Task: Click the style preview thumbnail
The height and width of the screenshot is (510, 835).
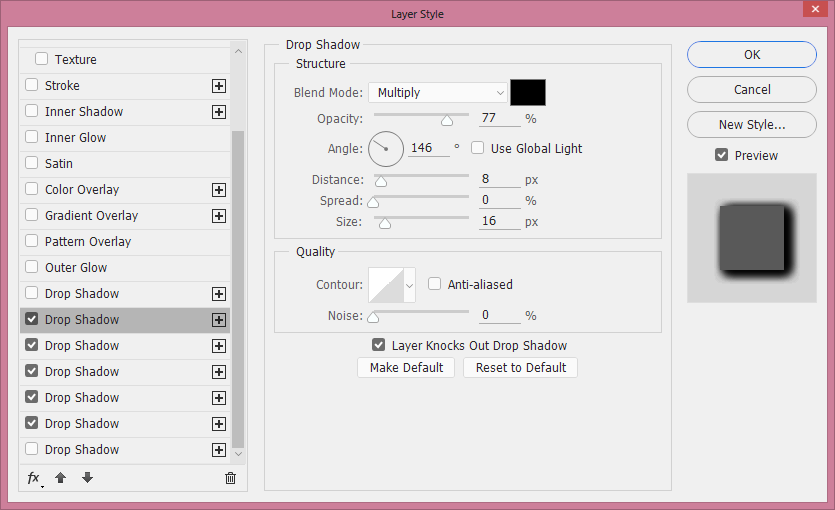Action: click(x=751, y=238)
